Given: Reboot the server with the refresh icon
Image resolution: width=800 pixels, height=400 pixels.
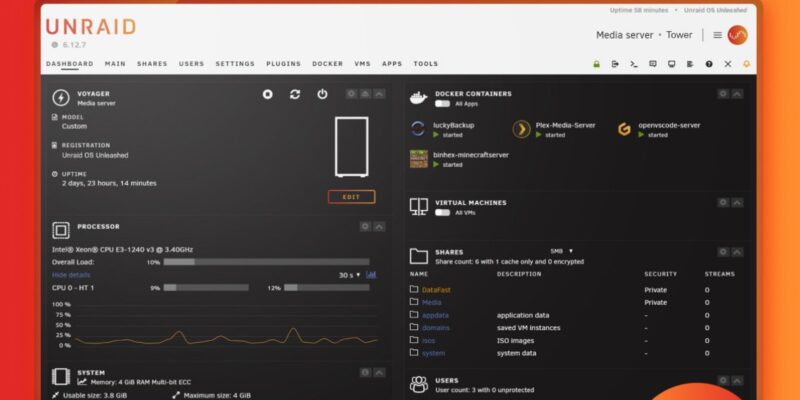Looking at the screenshot, I should (x=295, y=94).
